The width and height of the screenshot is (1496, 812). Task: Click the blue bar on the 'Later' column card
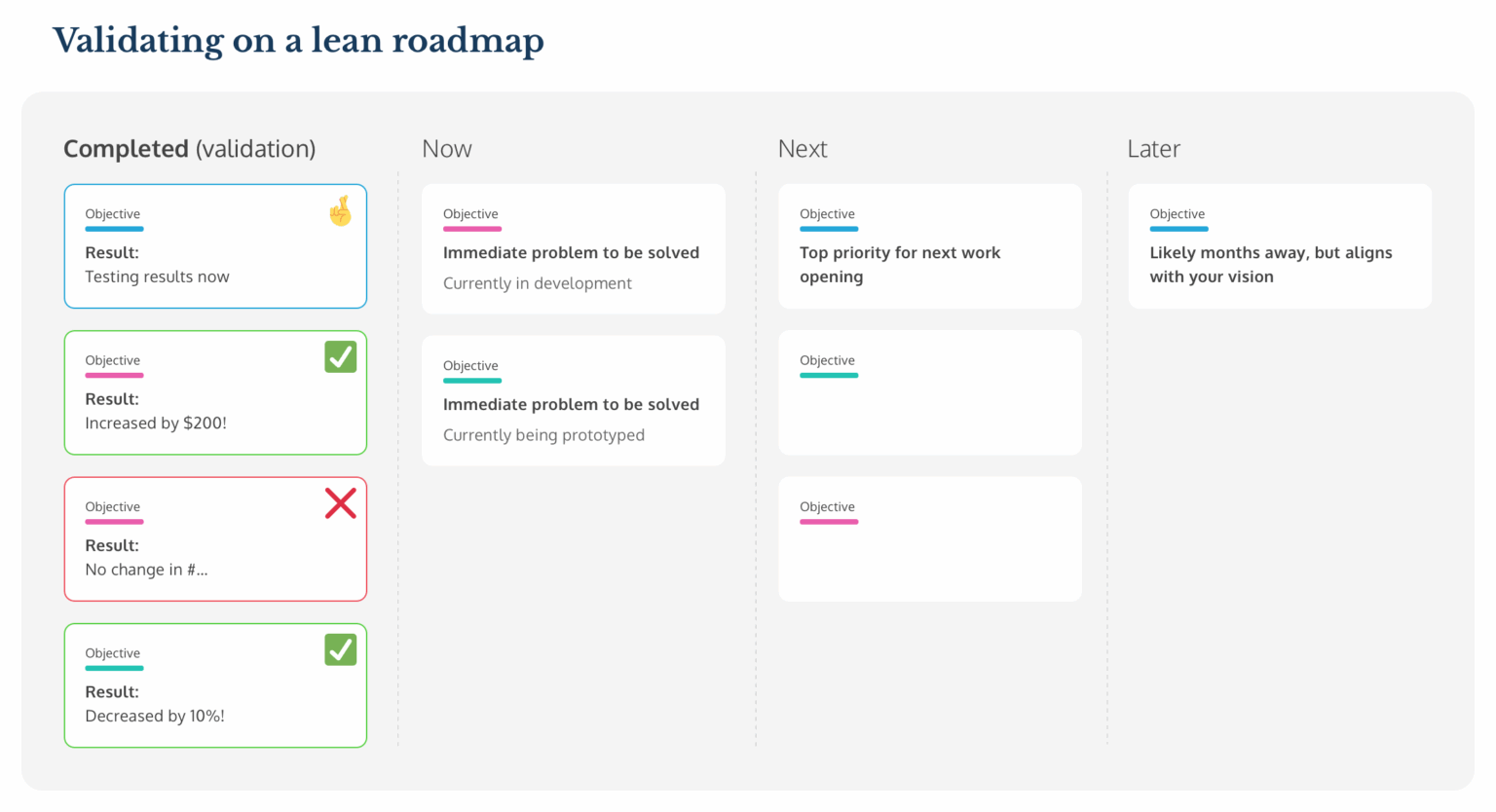click(x=1178, y=229)
